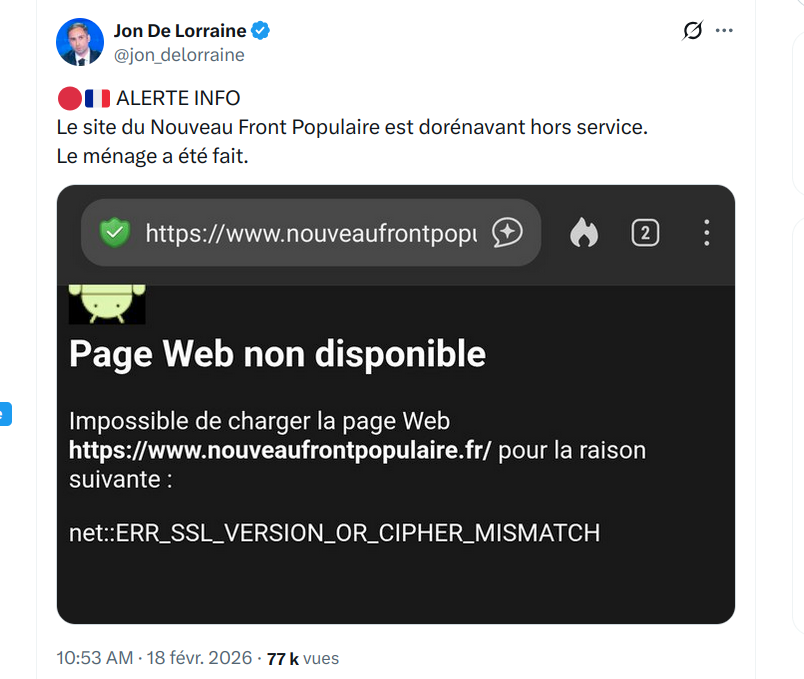Image resolution: width=804 pixels, height=679 pixels.
Task: Click the "77 k vues" view count
Action: coord(303,658)
